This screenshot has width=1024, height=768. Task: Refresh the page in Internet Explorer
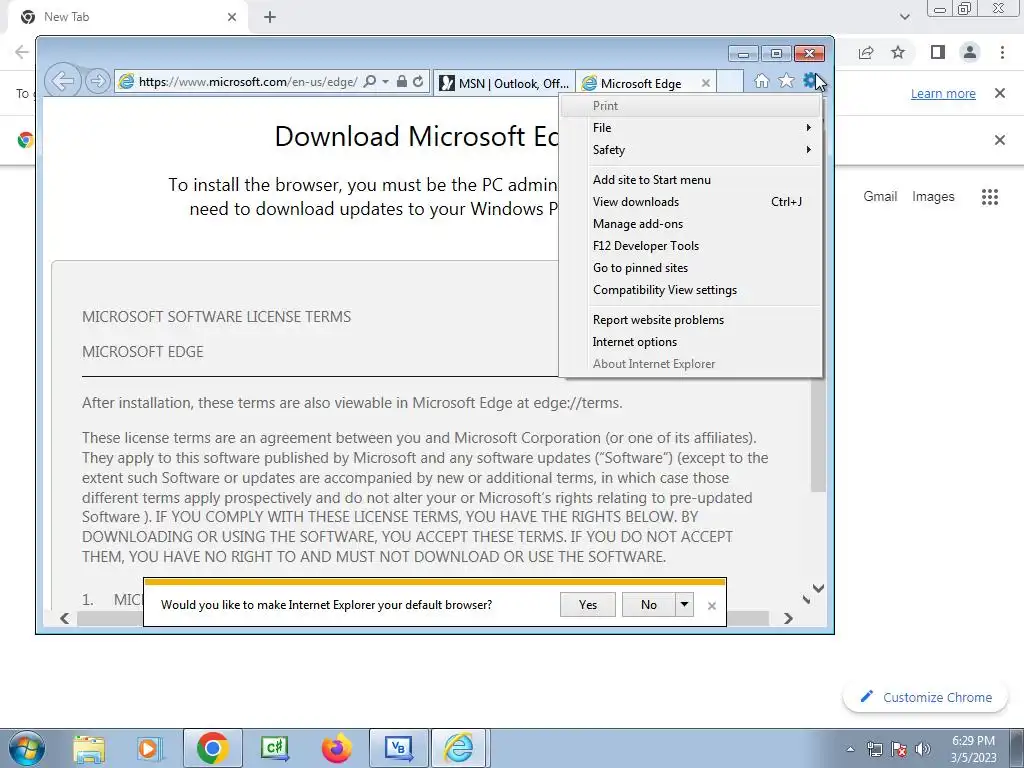tap(418, 82)
